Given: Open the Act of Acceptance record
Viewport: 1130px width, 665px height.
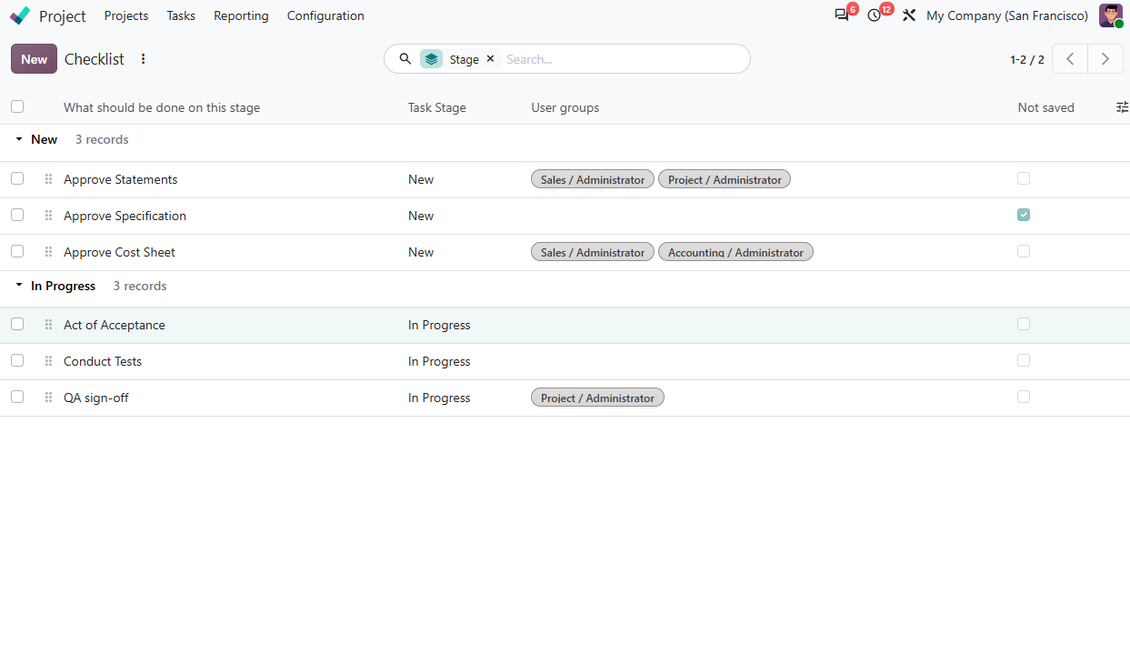Looking at the screenshot, I should (114, 325).
